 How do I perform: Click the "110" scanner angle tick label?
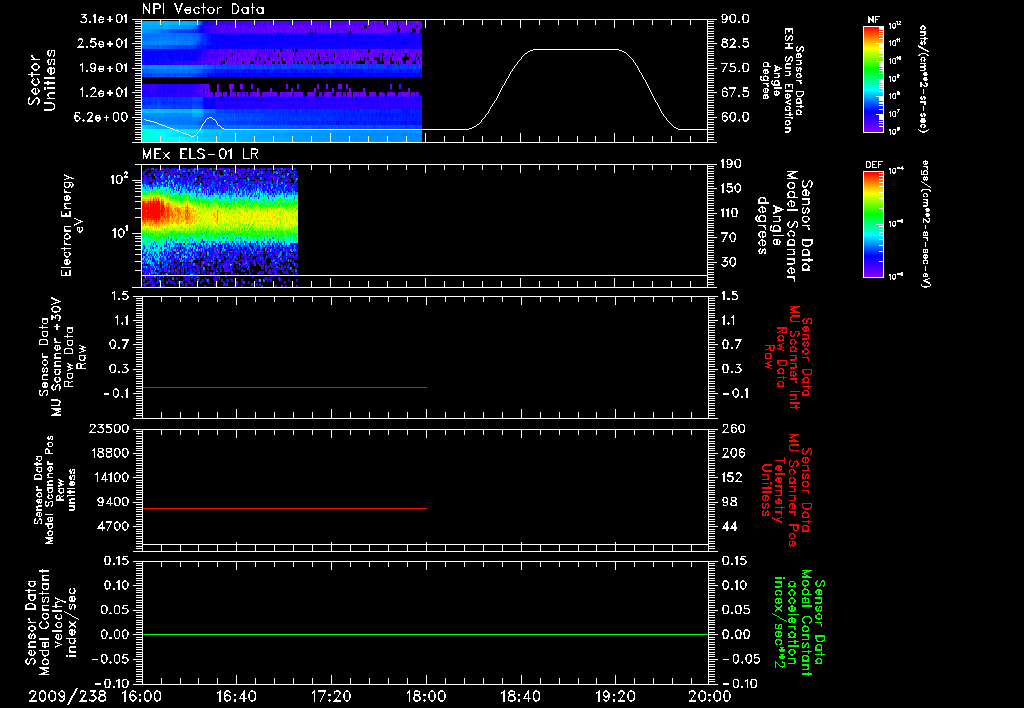pyautogui.click(x=731, y=213)
